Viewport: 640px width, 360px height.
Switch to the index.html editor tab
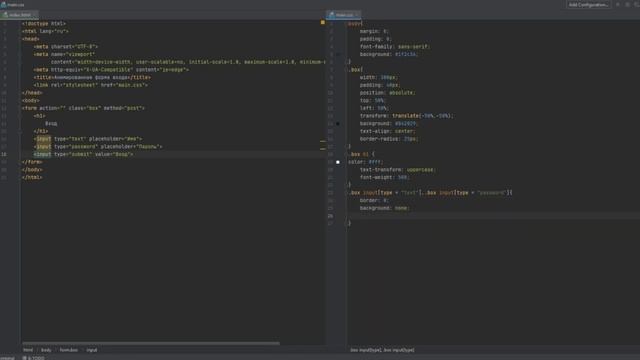coord(20,15)
